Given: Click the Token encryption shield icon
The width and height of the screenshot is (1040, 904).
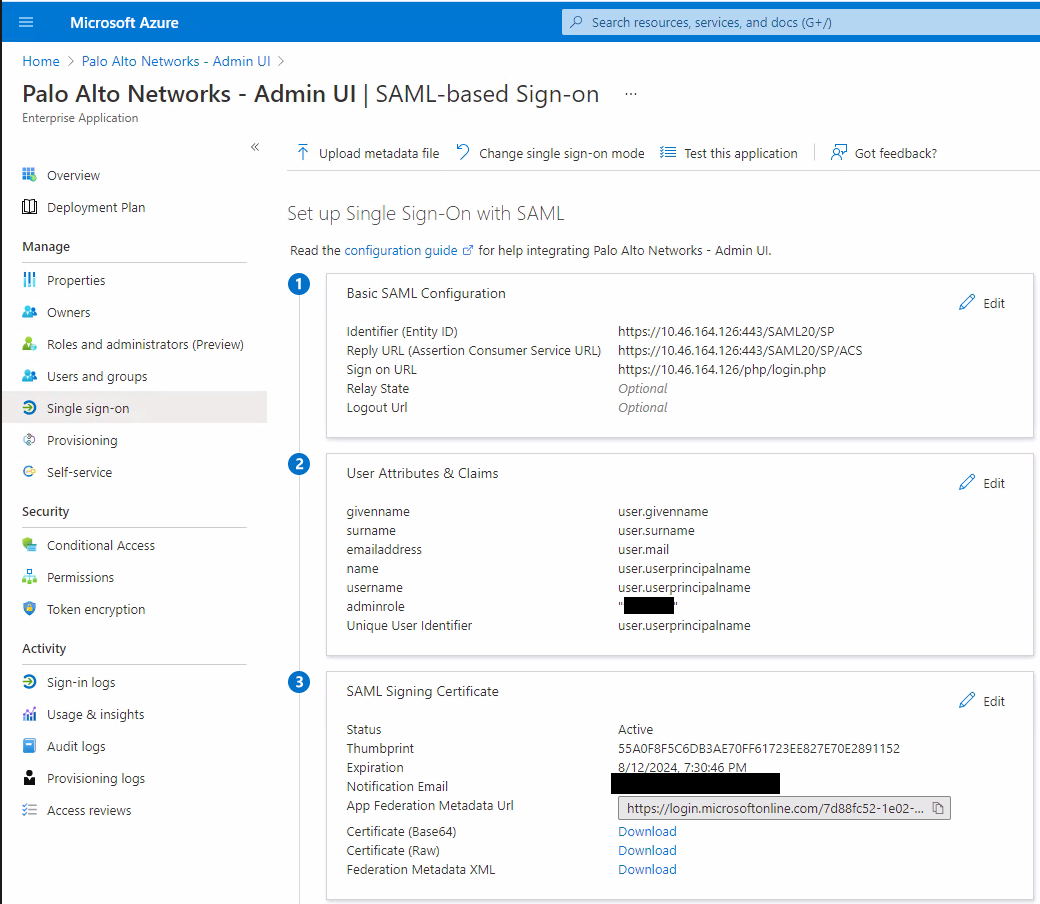Looking at the screenshot, I should pyautogui.click(x=29, y=609).
